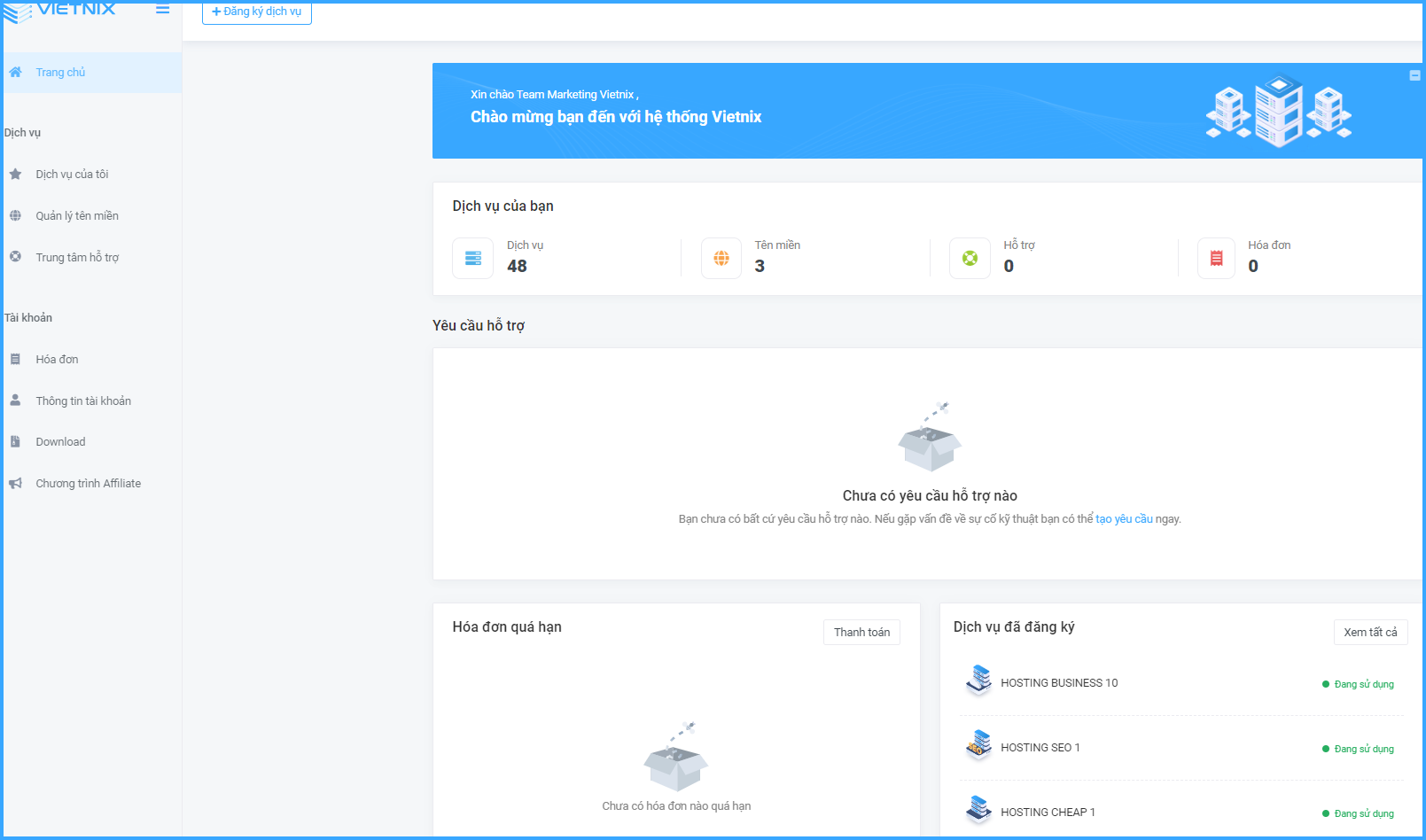Screen dimensions: 1426x840
Task: Collapse the welcome banner with the minus icon
Action: coord(1414,75)
